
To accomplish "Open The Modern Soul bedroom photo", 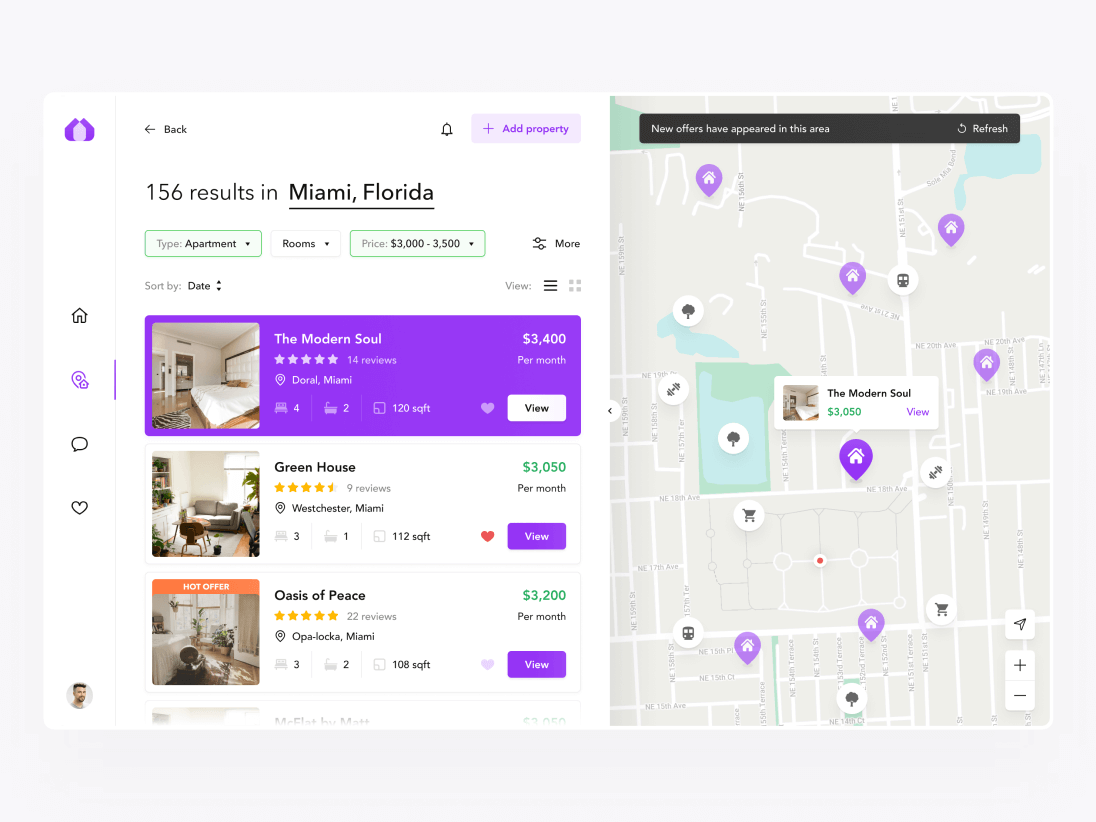I will 206,375.
